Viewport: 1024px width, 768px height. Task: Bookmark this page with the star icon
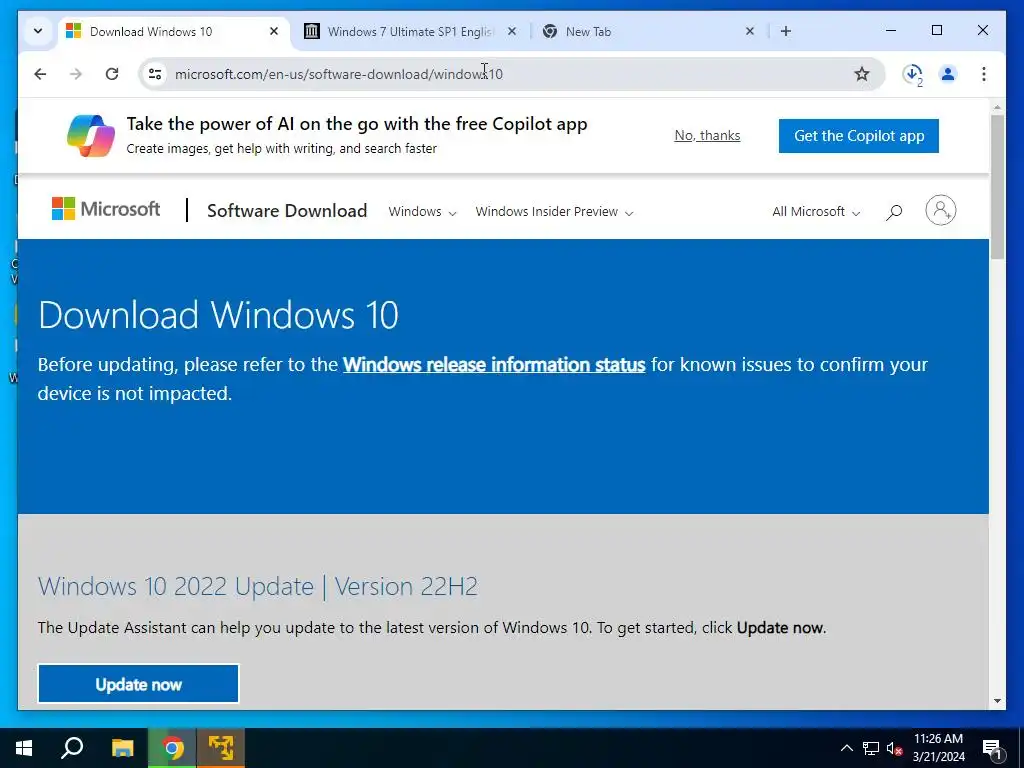tap(861, 74)
